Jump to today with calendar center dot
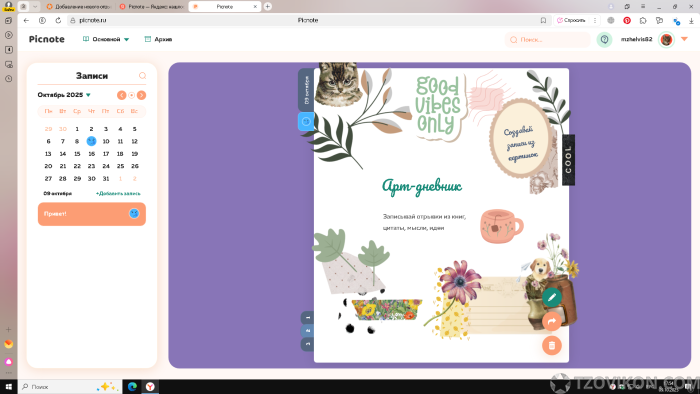This screenshot has width=700, height=394. (132, 95)
